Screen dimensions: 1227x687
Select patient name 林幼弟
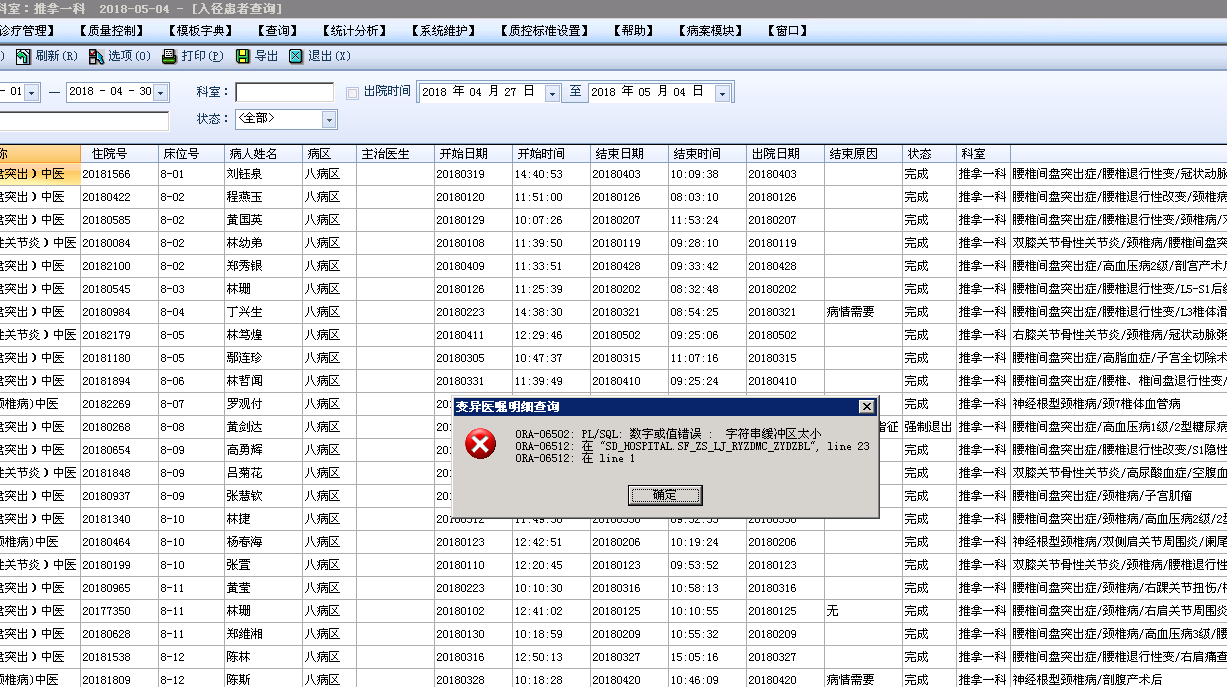[244, 243]
